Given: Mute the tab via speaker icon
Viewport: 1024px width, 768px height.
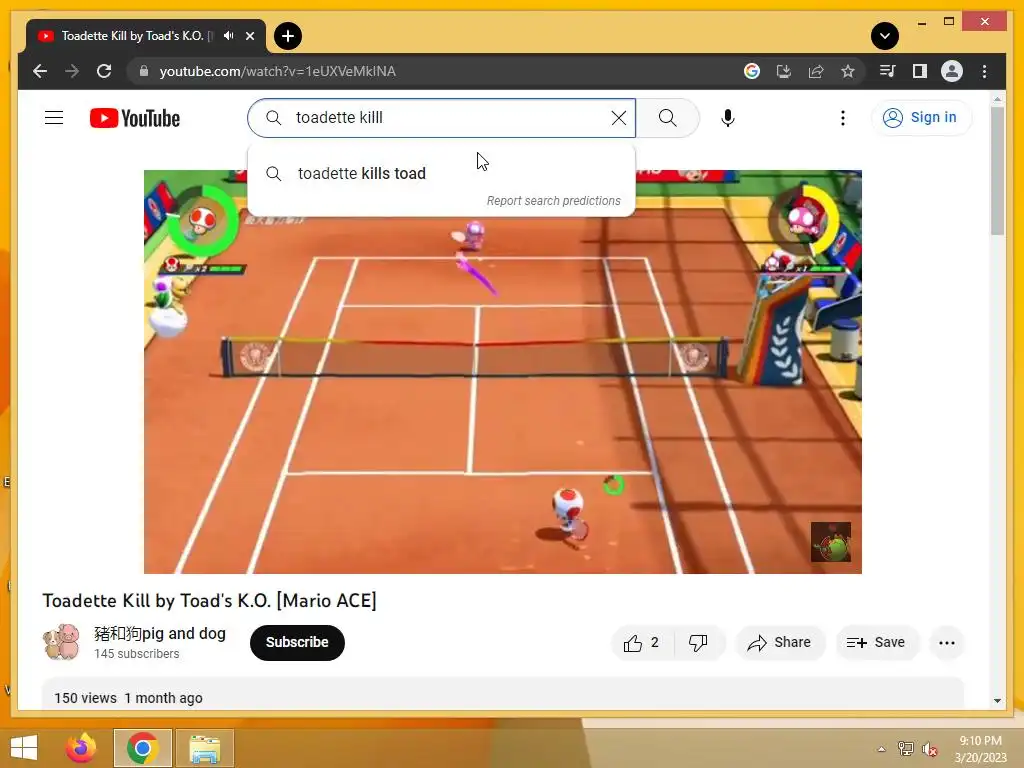Looking at the screenshot, I should (x=229, y=35).
